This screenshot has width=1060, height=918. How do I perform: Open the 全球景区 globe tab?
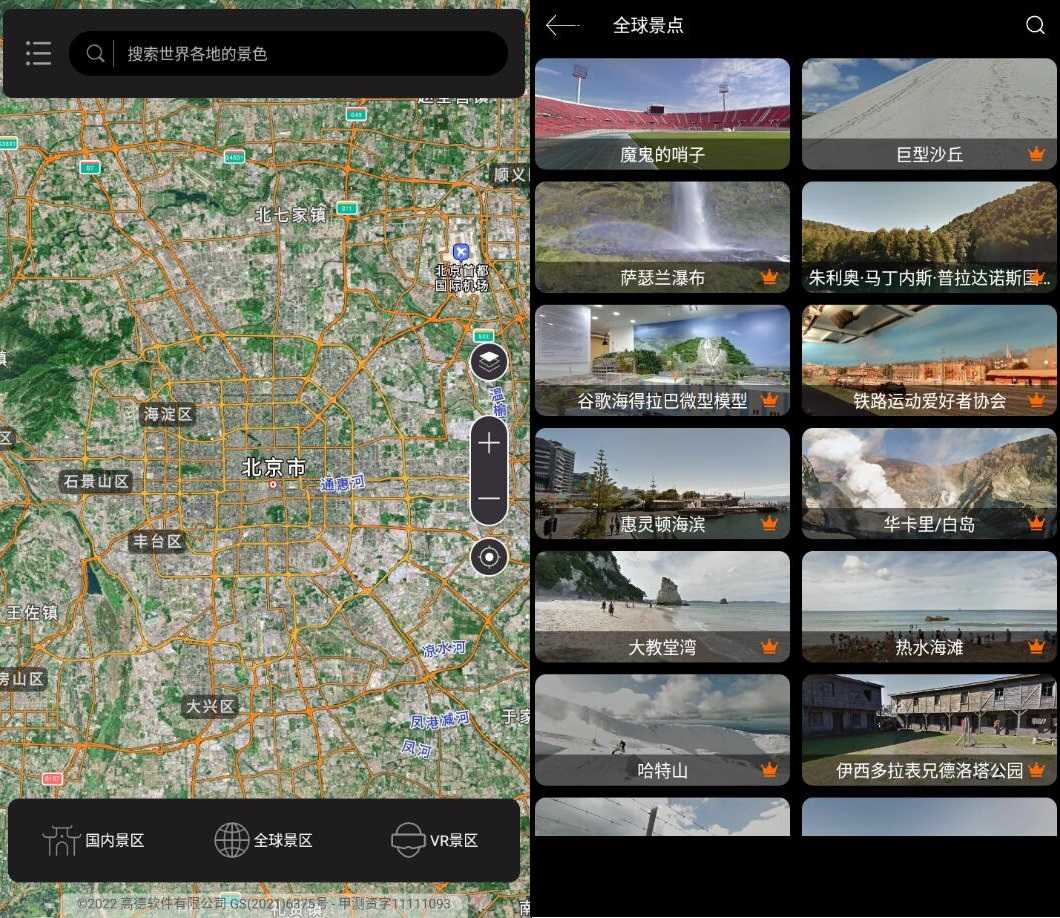[264, 840]
